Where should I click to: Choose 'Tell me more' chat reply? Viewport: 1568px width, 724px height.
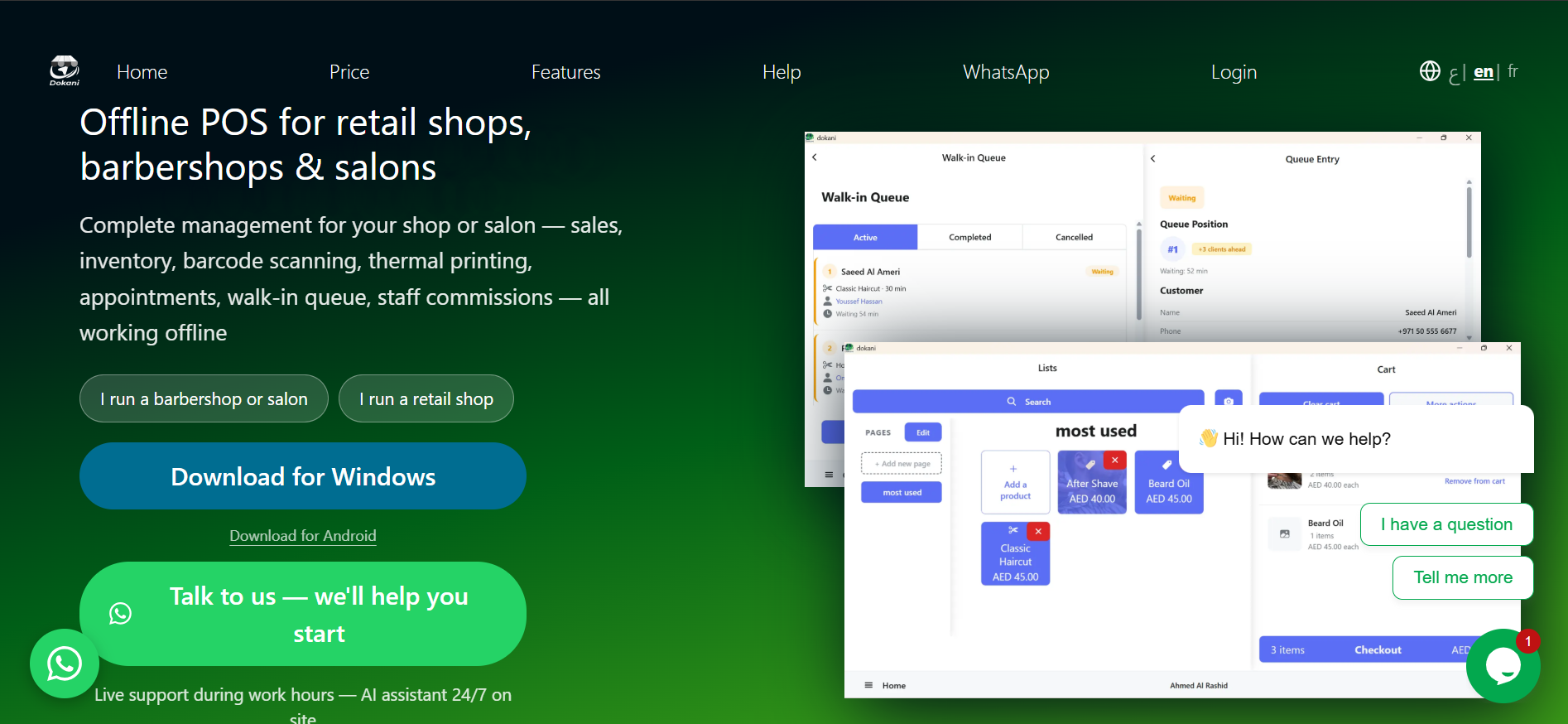[x=1463, y=577]
